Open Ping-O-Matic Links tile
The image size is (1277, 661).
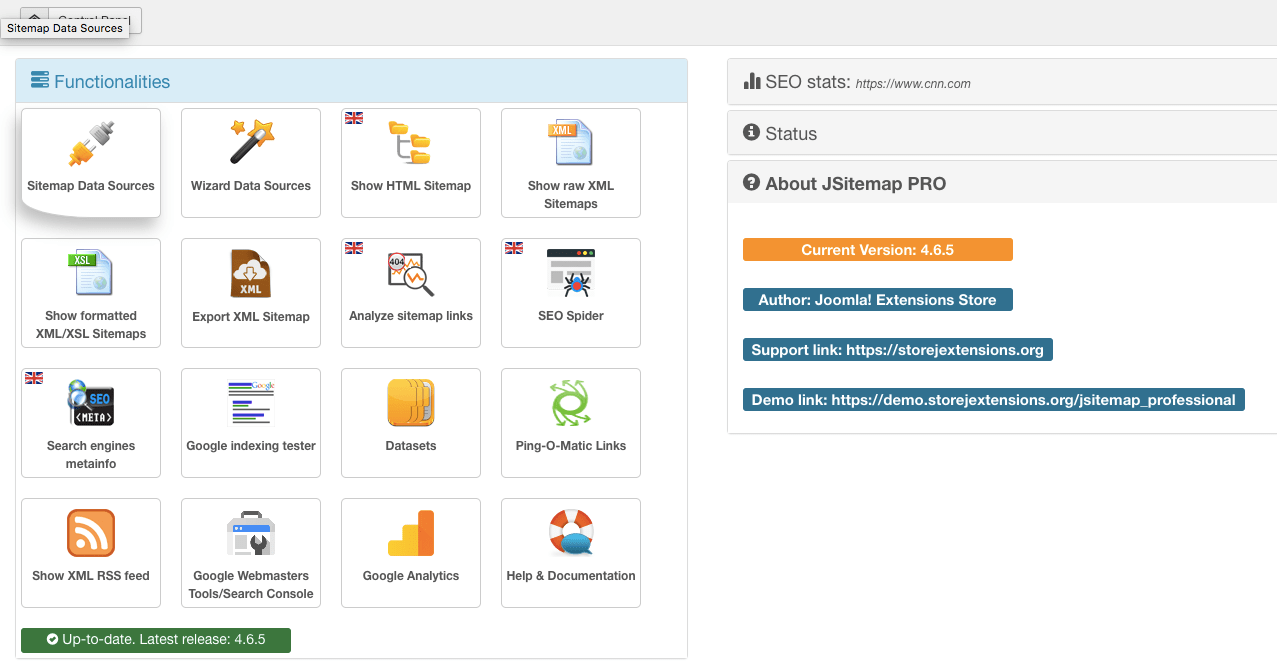571,423
